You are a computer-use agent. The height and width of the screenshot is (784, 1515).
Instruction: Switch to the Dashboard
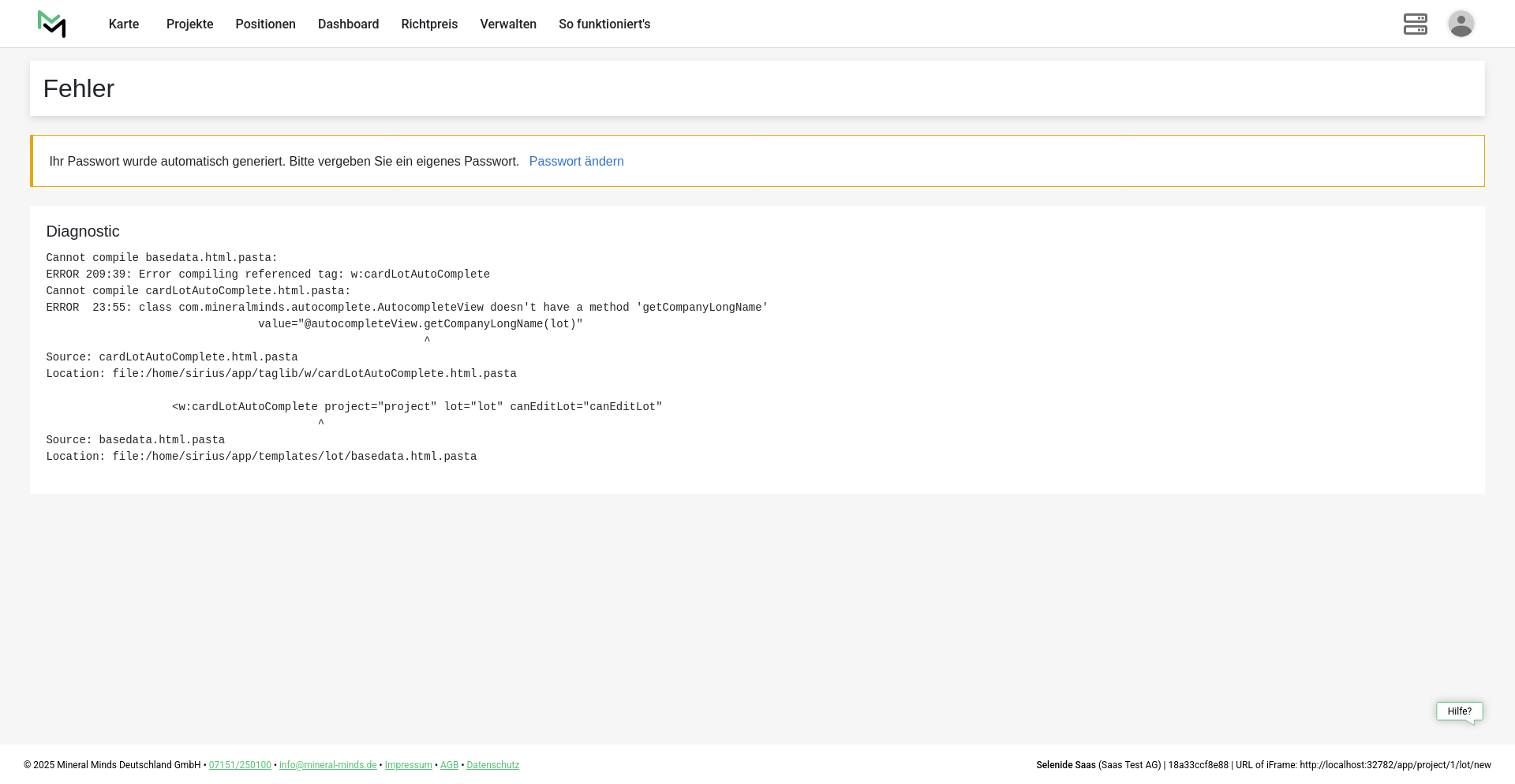[348, 24]
